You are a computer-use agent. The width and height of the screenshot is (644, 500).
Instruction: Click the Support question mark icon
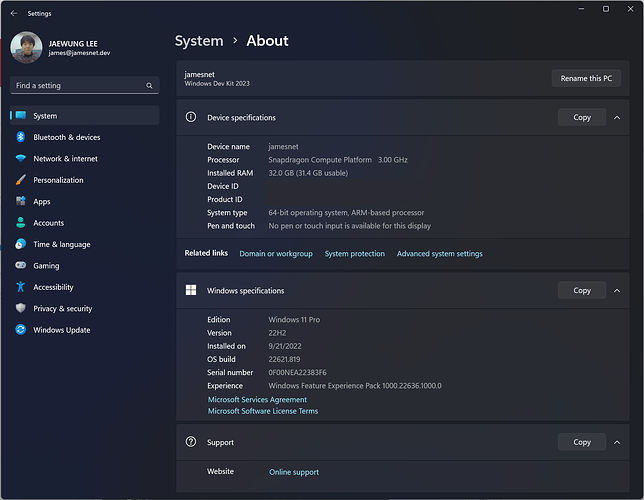point(191,442)
